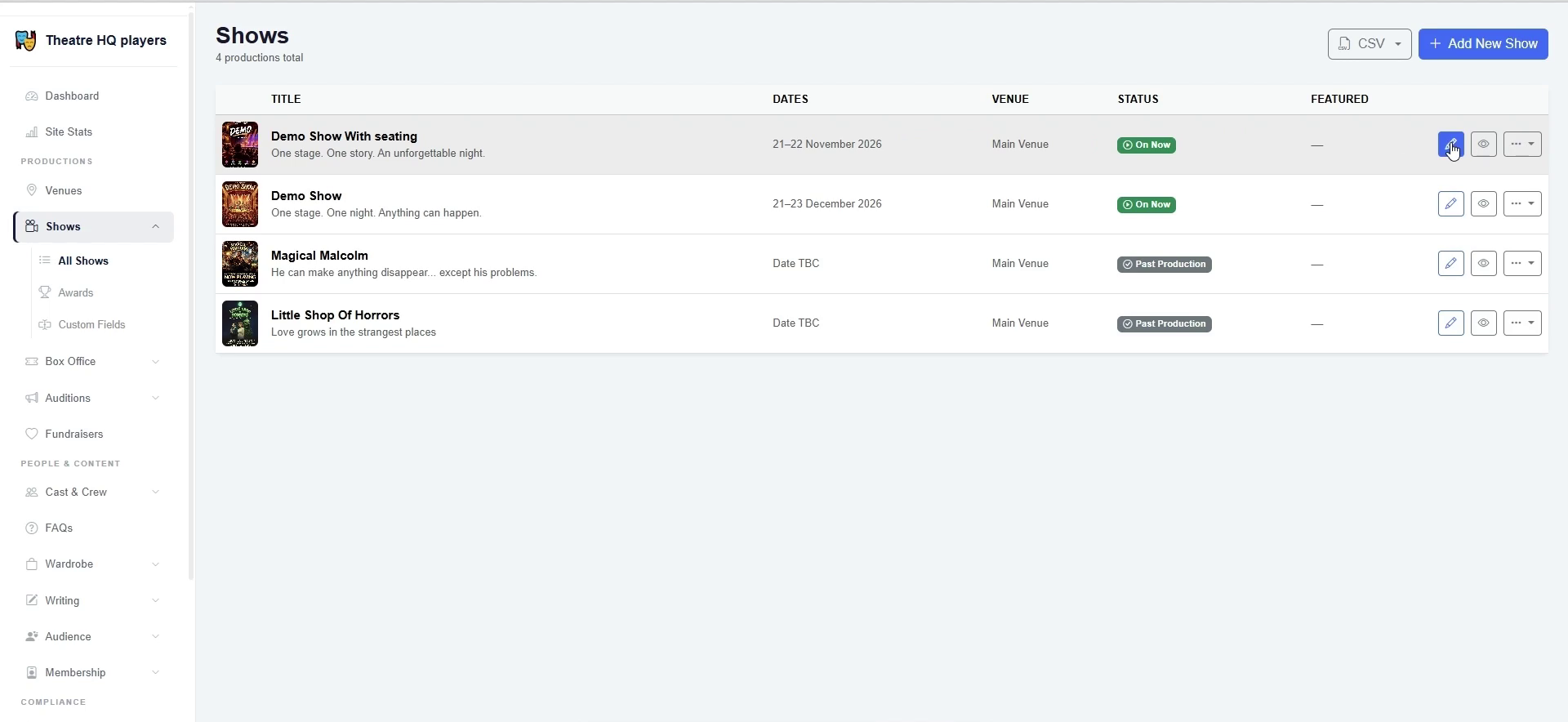Expand the Box Office menu
The width and height of the screenshot is (1568, 722).
pos(95,362)
